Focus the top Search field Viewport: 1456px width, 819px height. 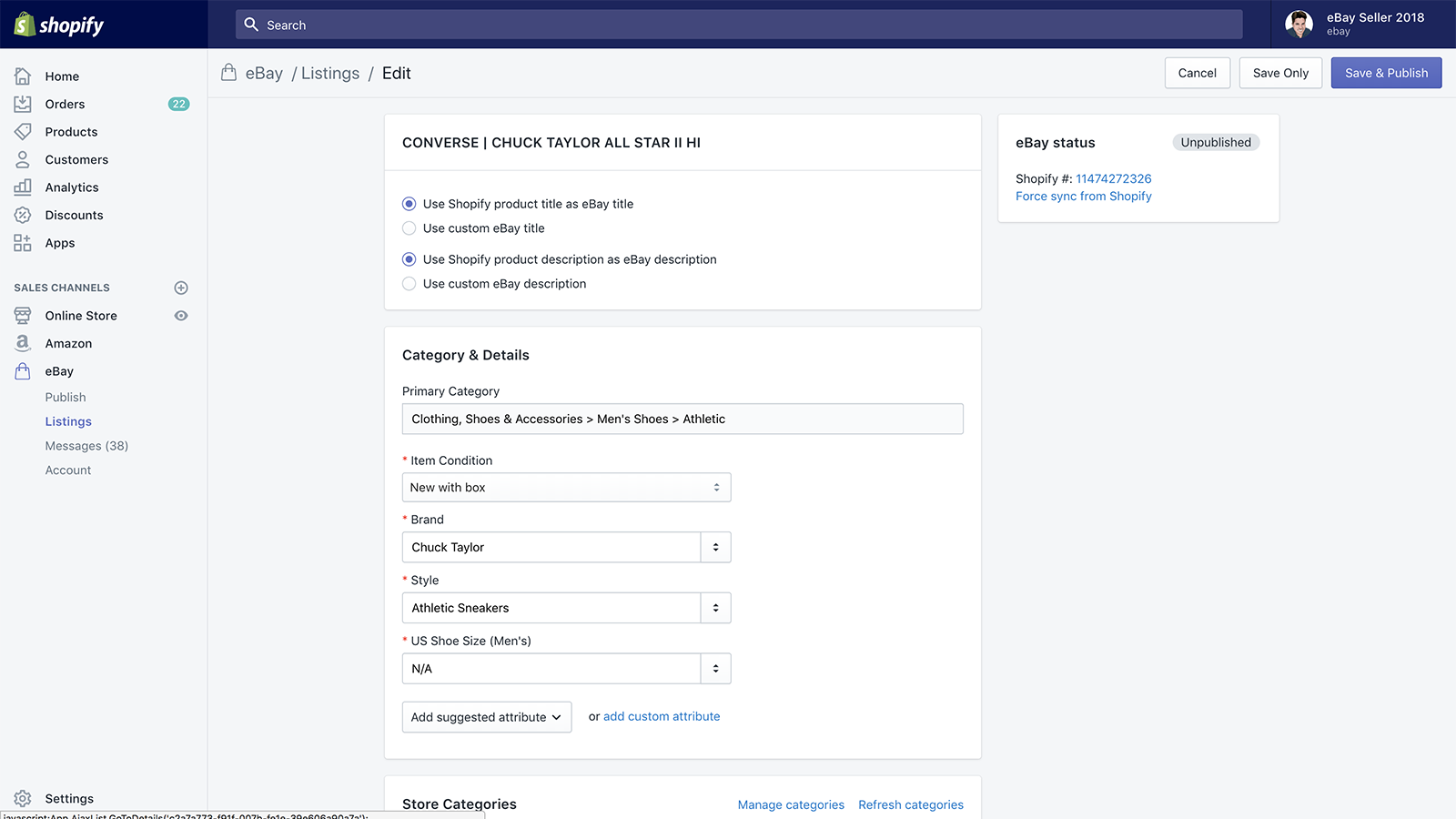click(x=739, y=25)
